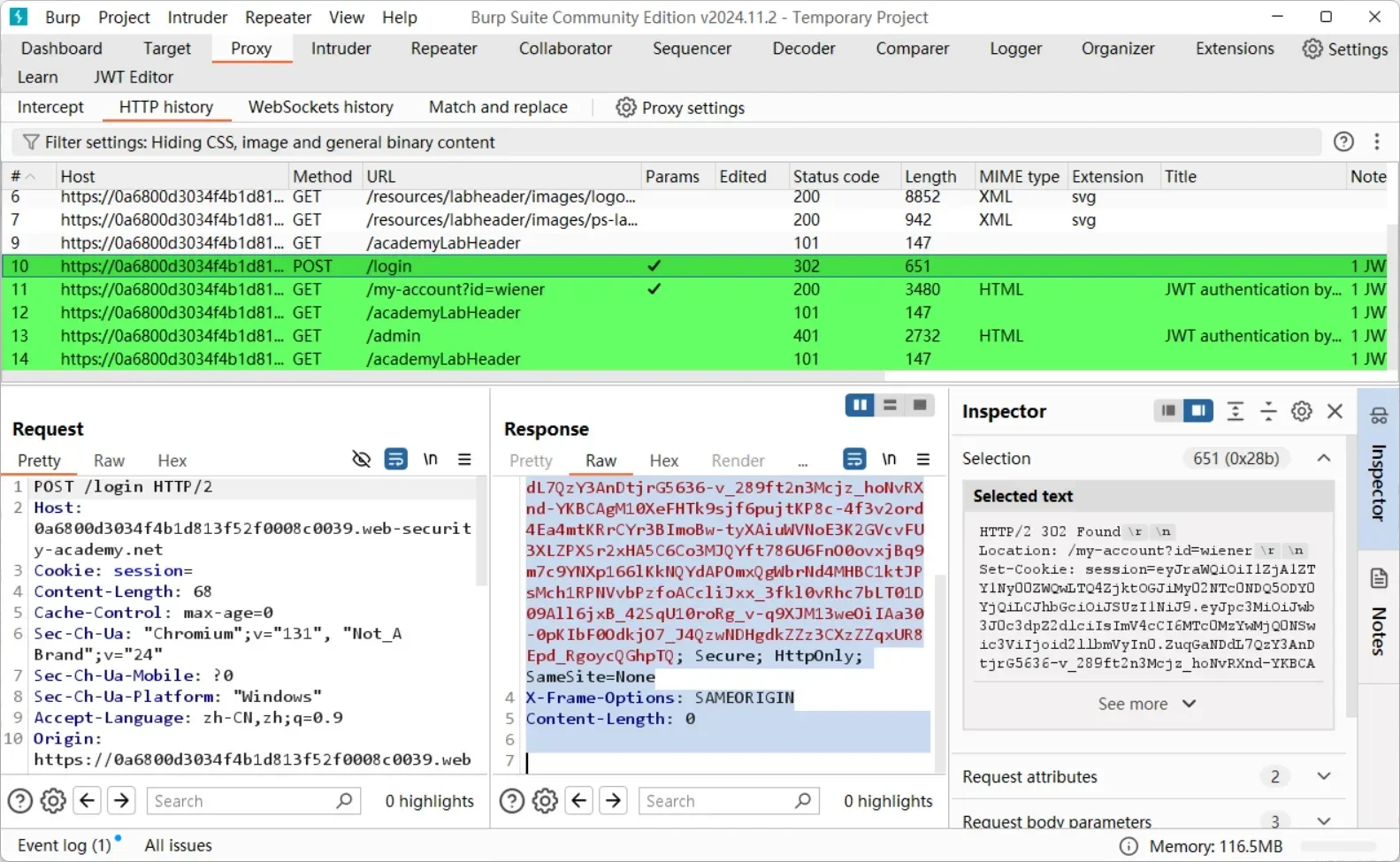
Task: Open the Intruder menu
Action: 197,17
